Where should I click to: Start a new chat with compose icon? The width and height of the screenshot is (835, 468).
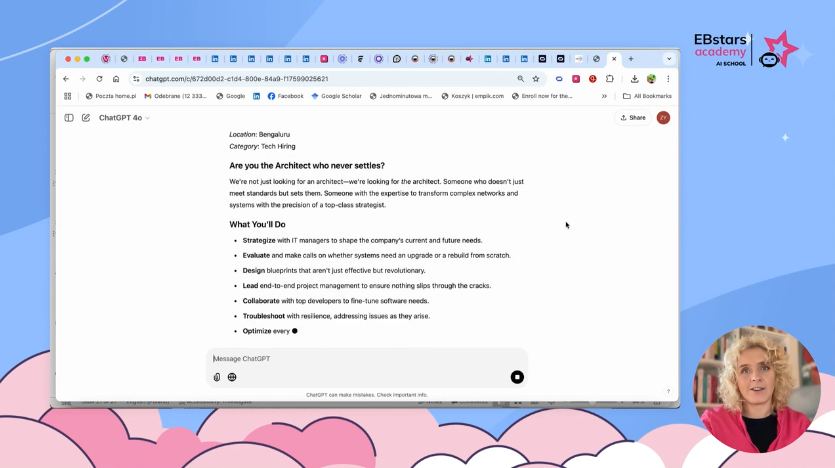[x=86, y=118]
